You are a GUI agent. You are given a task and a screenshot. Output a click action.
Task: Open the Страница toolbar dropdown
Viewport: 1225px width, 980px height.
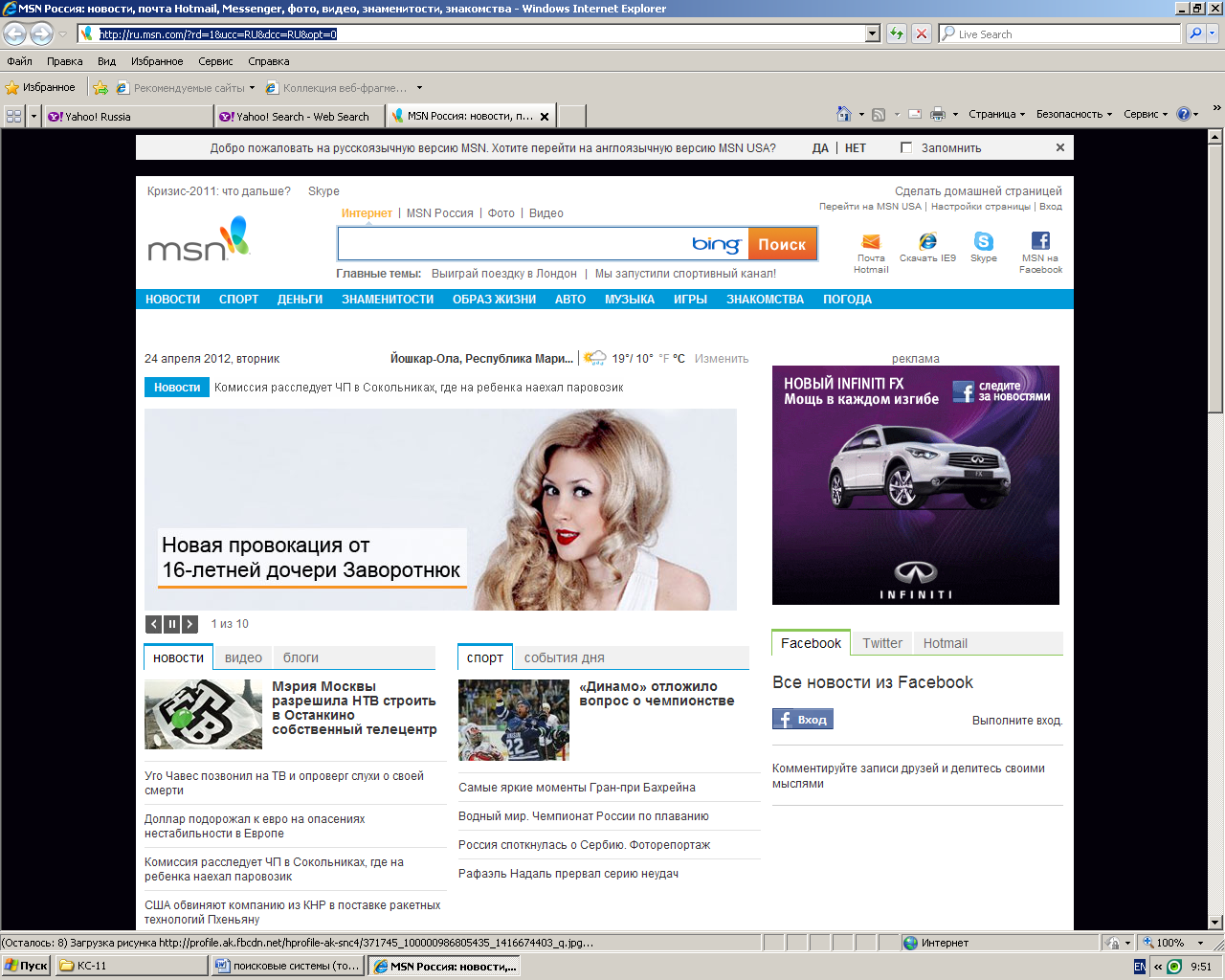point(996,114)
